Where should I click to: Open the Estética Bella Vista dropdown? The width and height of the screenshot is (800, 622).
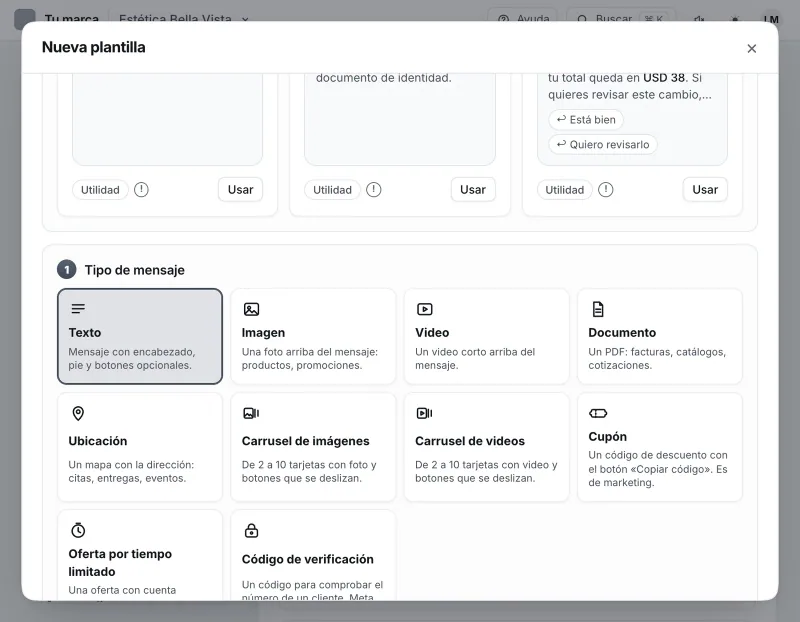tap(184, 19)
